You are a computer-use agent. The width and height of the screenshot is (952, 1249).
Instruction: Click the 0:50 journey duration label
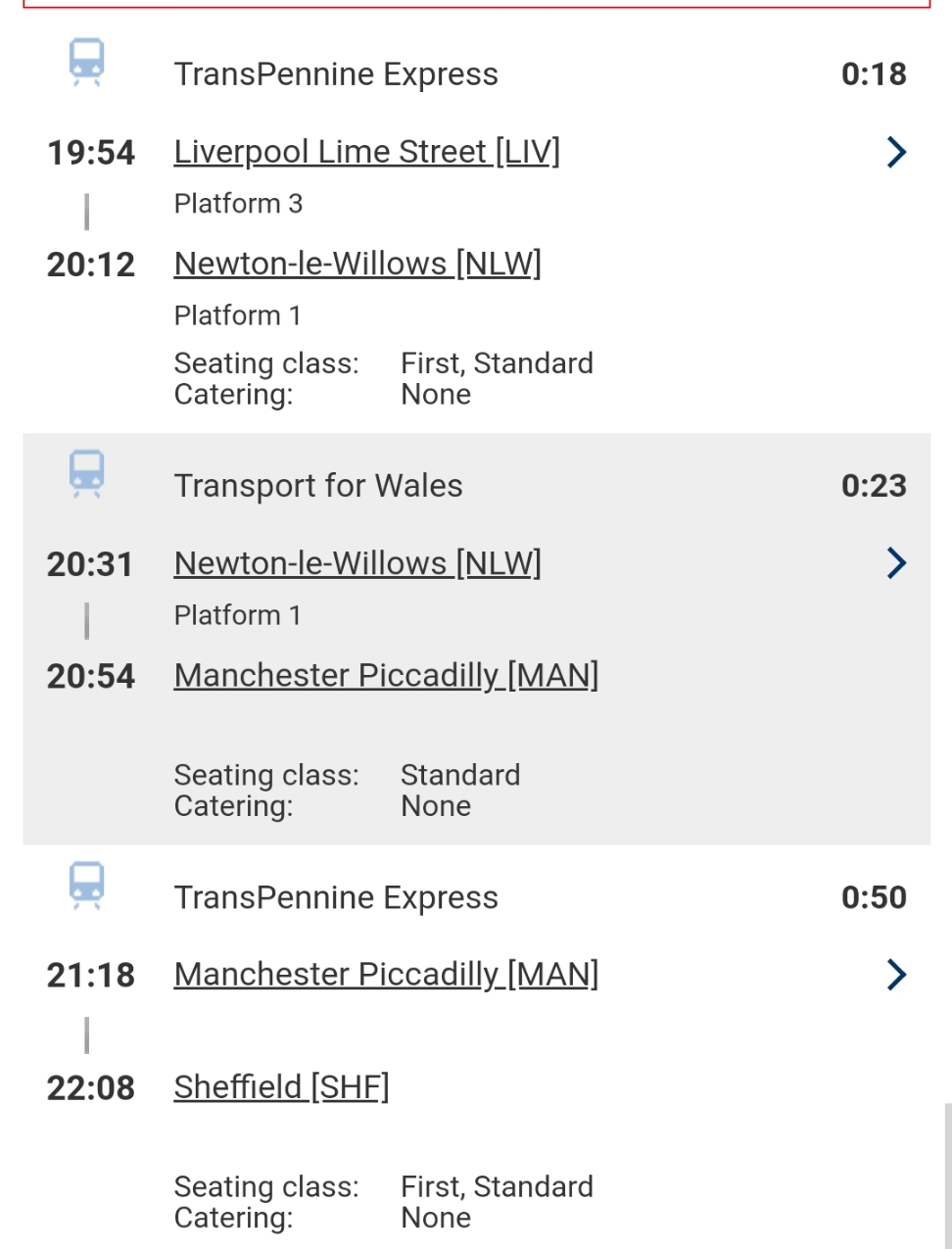874,897
